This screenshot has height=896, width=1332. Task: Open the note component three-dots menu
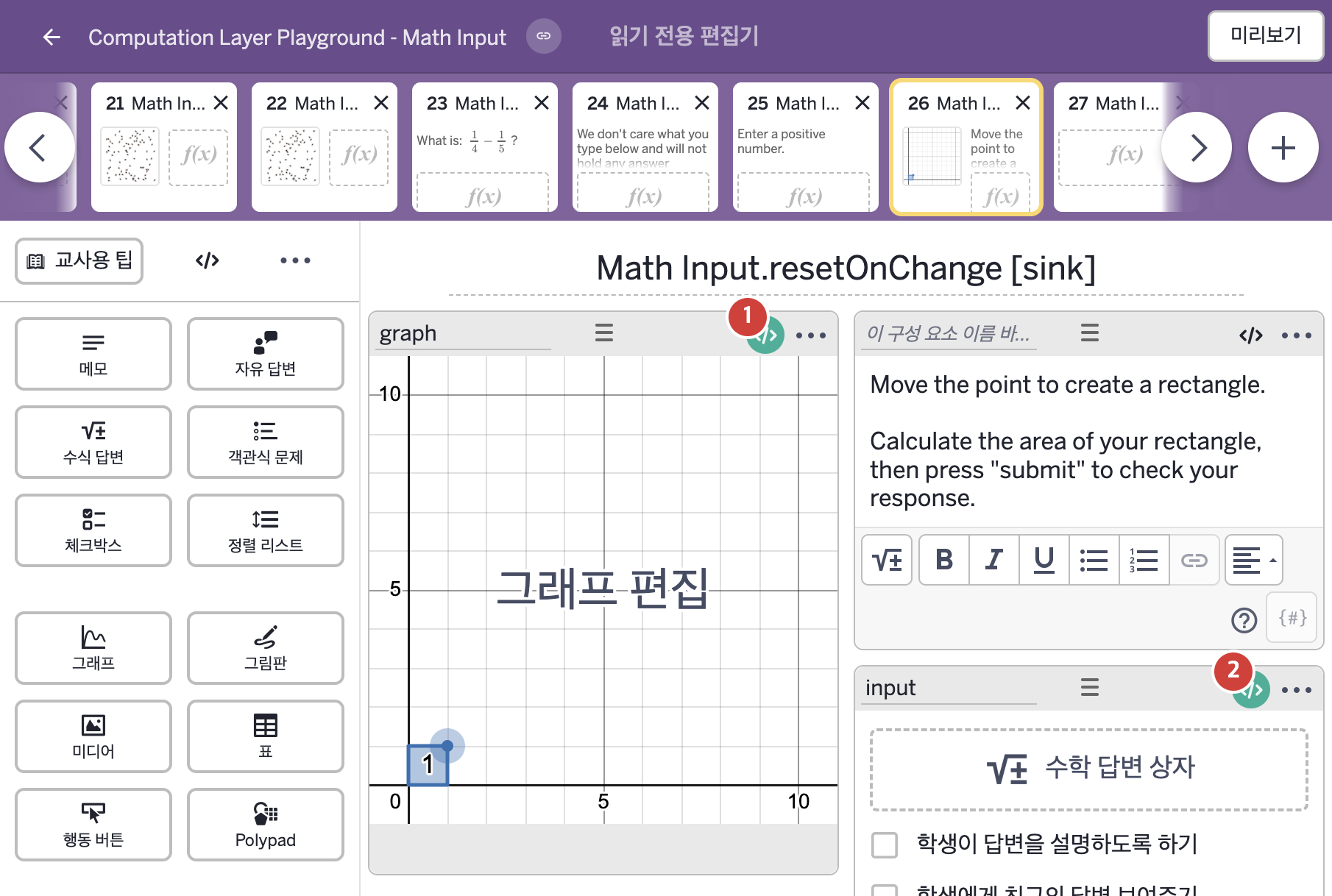pyautogui.click(x=1297, y=335)
